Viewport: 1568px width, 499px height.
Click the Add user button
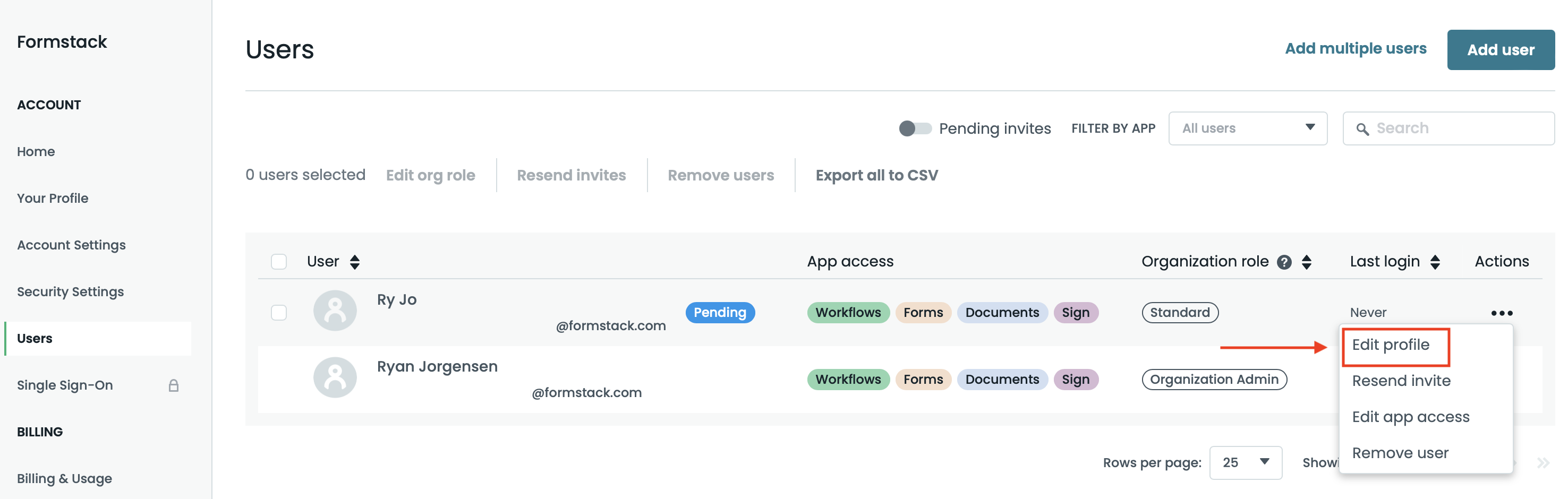(1500, 50)
